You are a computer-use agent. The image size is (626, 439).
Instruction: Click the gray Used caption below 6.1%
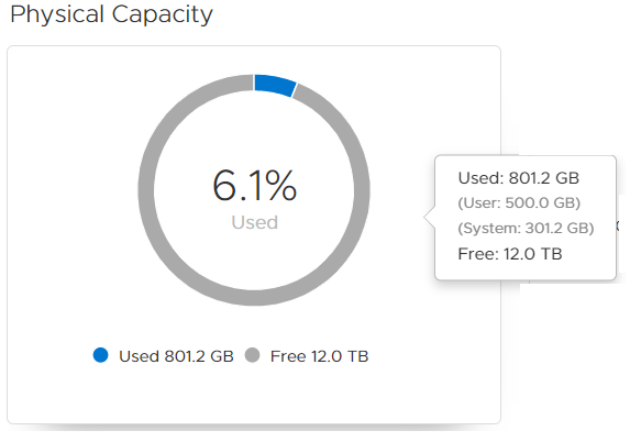click(254, 222)
